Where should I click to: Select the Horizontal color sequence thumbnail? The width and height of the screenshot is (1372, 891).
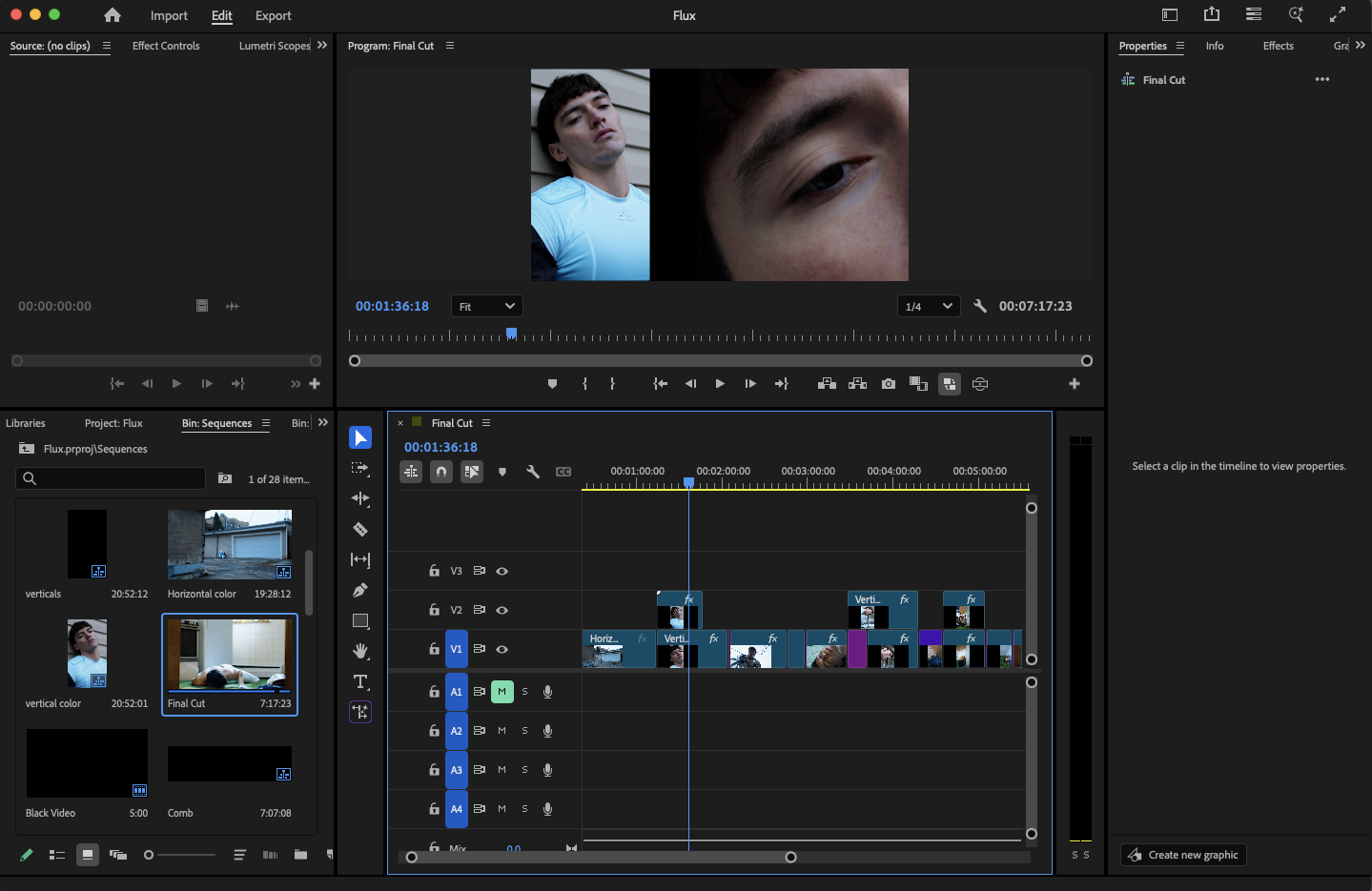(x=230, y=544)
